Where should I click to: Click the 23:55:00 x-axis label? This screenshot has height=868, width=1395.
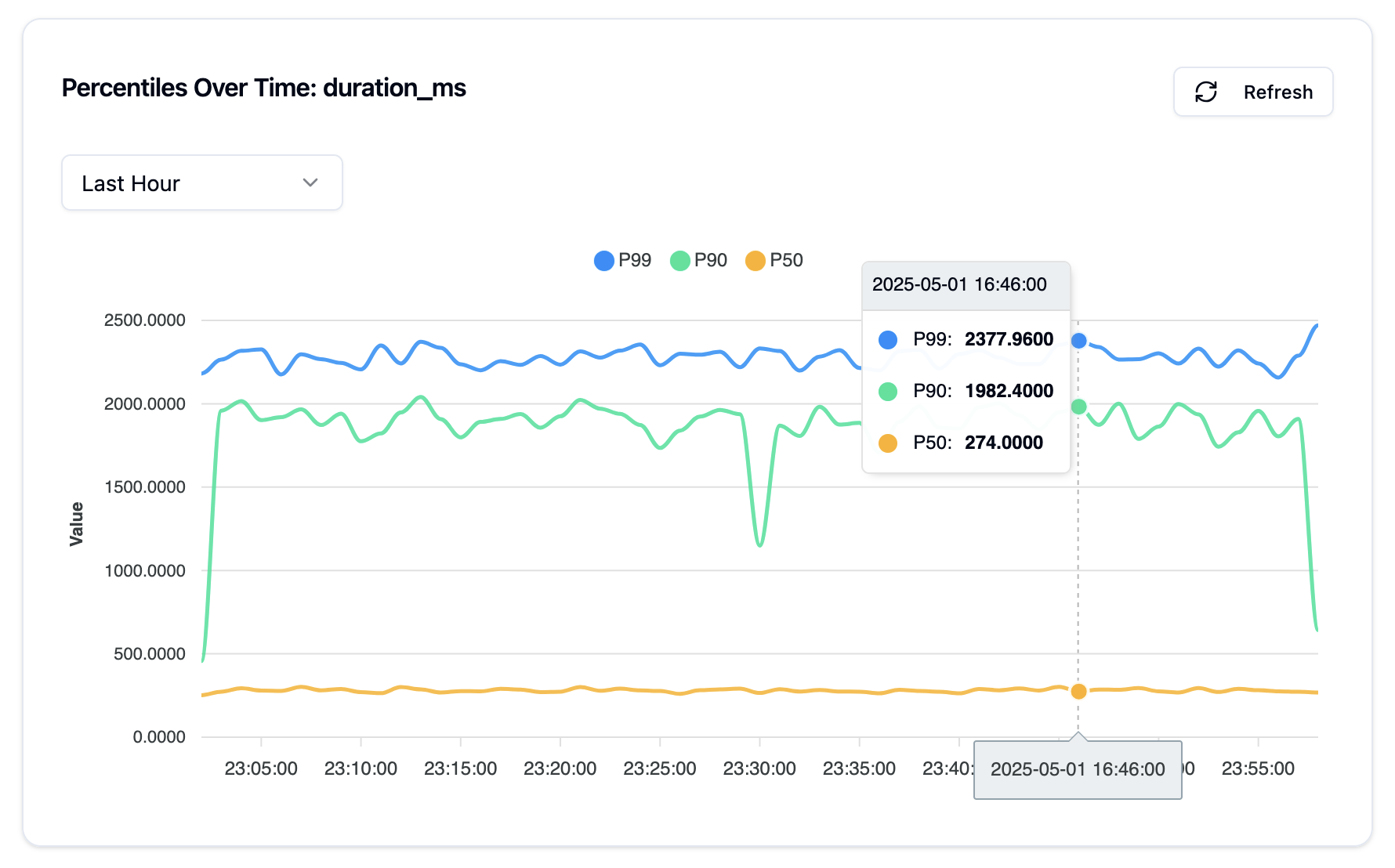[x=1258, y=769]
